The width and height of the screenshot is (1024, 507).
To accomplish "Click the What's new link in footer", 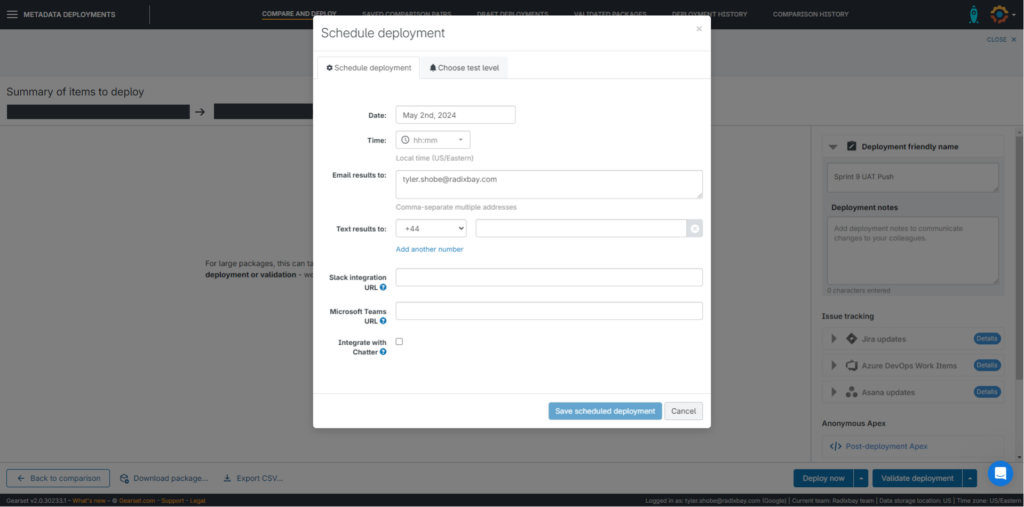I will pyautogui.click(x=87, y=500).
